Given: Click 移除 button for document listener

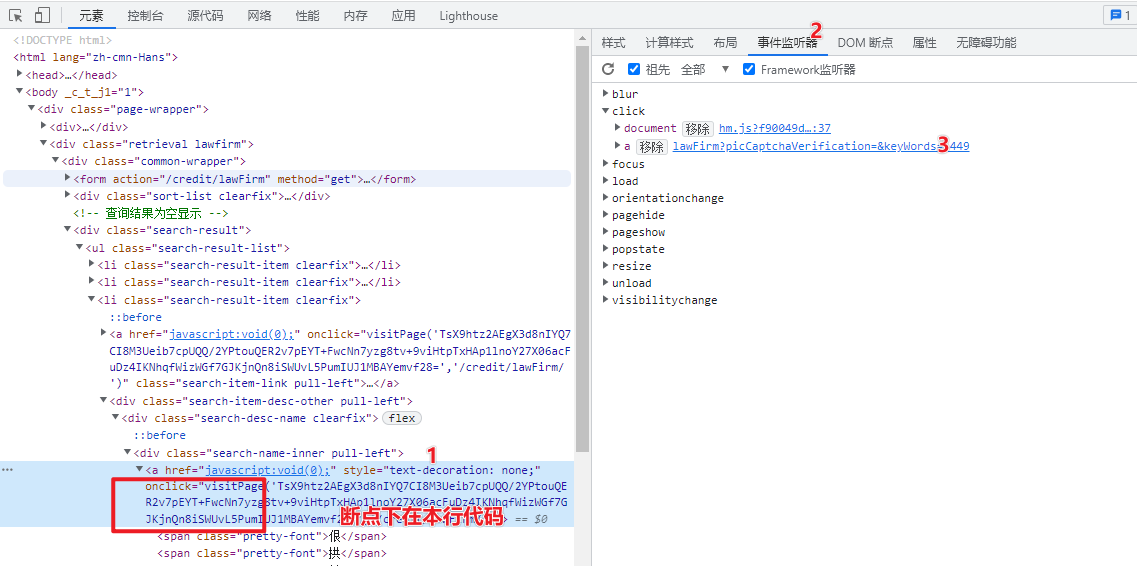Looking at the screenshot, I should [x=698, y=129].
